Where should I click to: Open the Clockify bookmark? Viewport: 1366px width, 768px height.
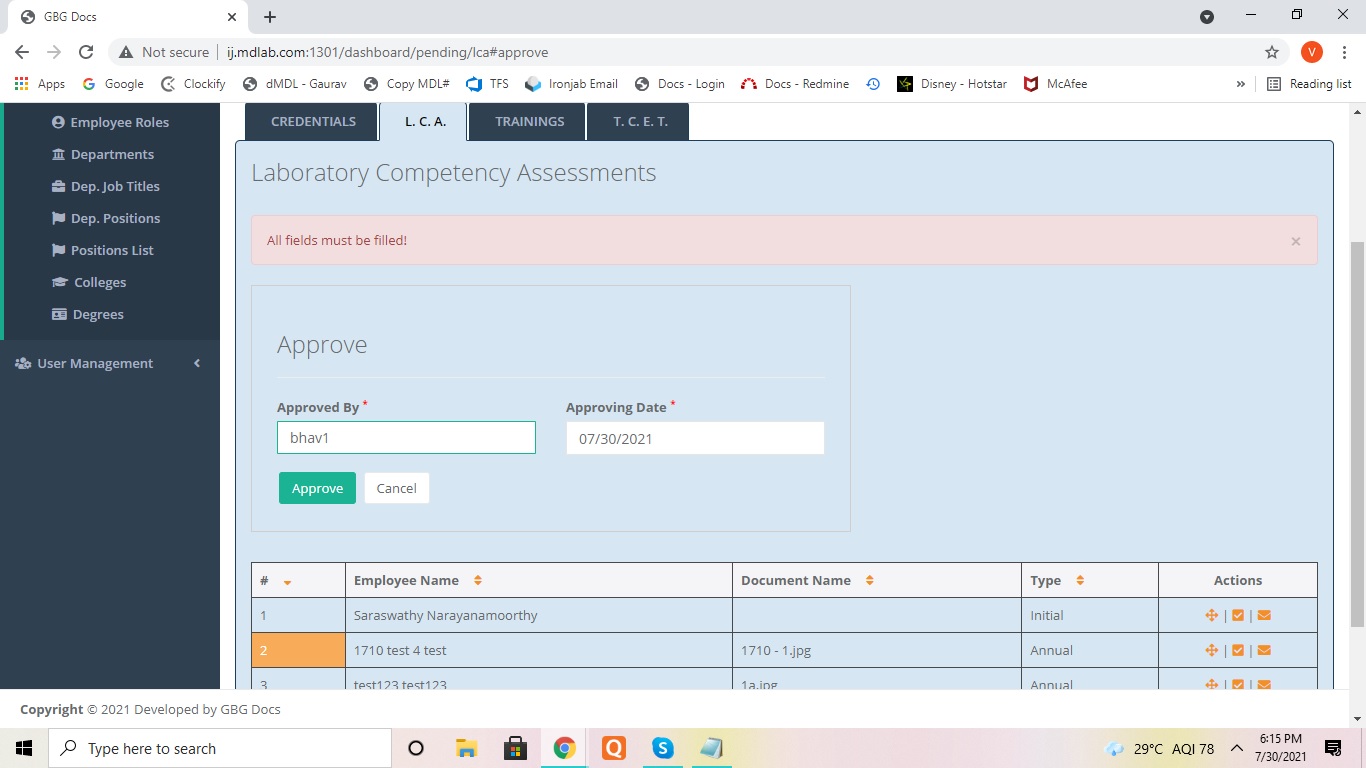click(194, 84)
